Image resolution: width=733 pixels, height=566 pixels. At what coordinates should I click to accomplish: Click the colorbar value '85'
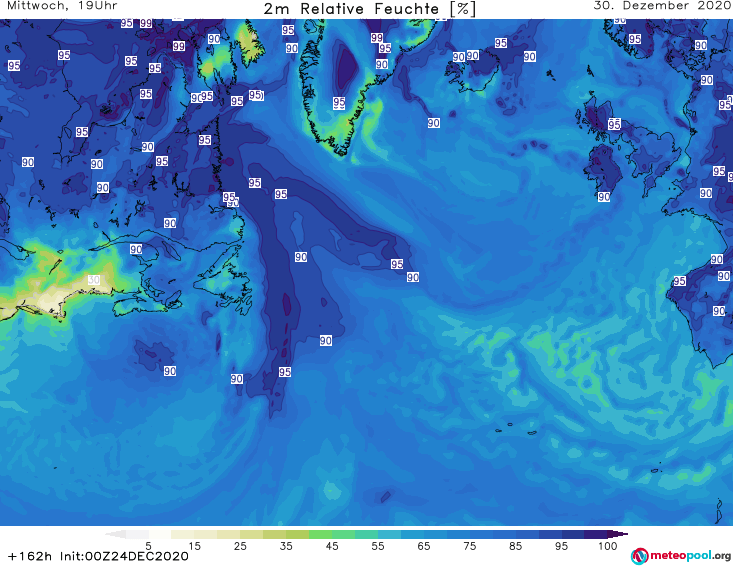pyautogui.click(x=515, y=546)
